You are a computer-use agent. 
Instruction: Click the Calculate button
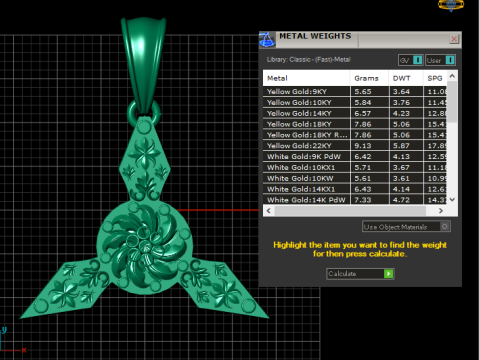click(x=360, y=274)
